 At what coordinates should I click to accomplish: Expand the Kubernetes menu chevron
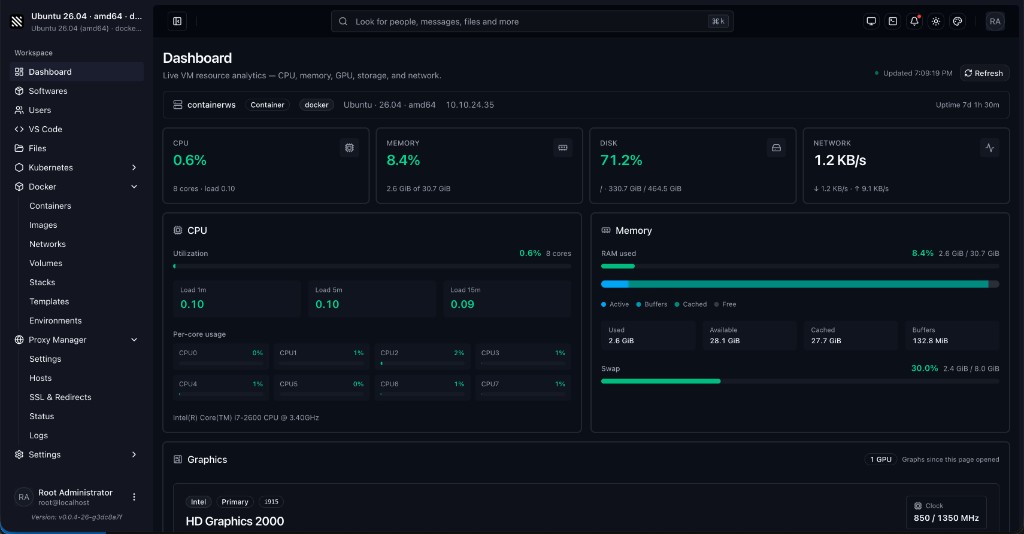134,168
